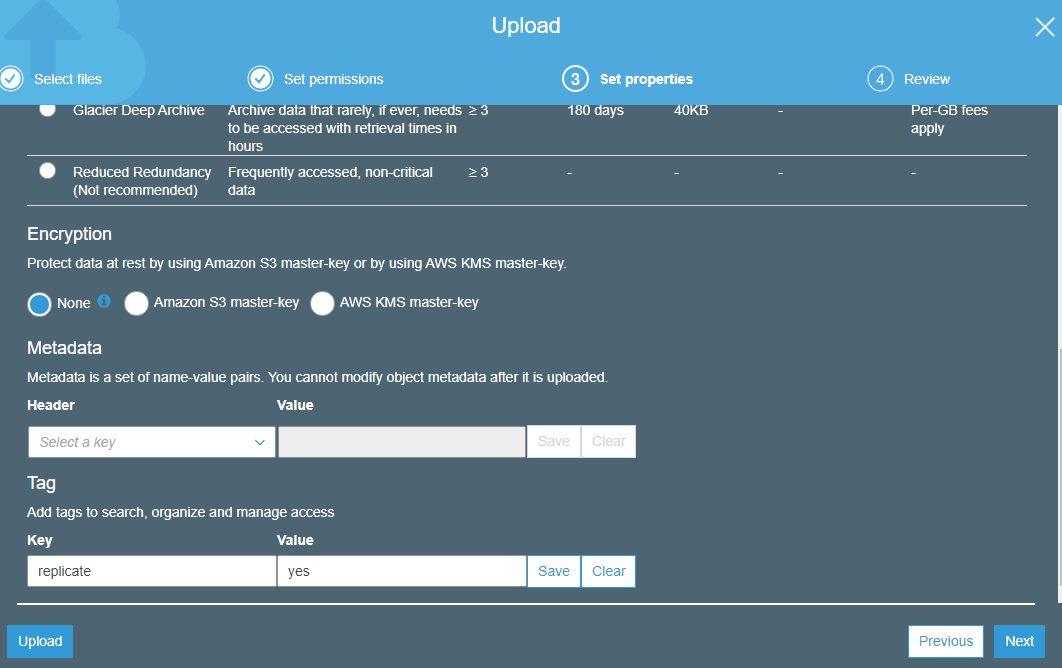Click the info icon next to None
The image size is (1062, 668).
pos(104,301)
